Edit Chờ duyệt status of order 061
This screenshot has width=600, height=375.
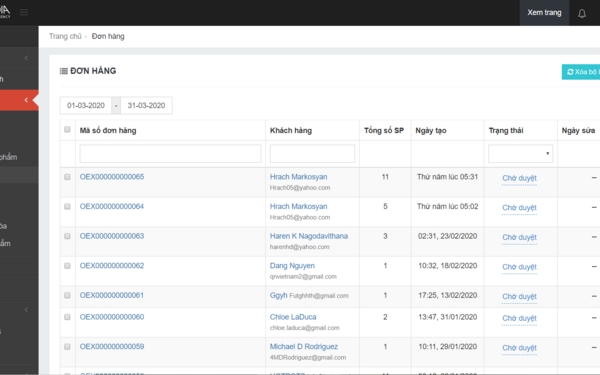click(519, 297)
